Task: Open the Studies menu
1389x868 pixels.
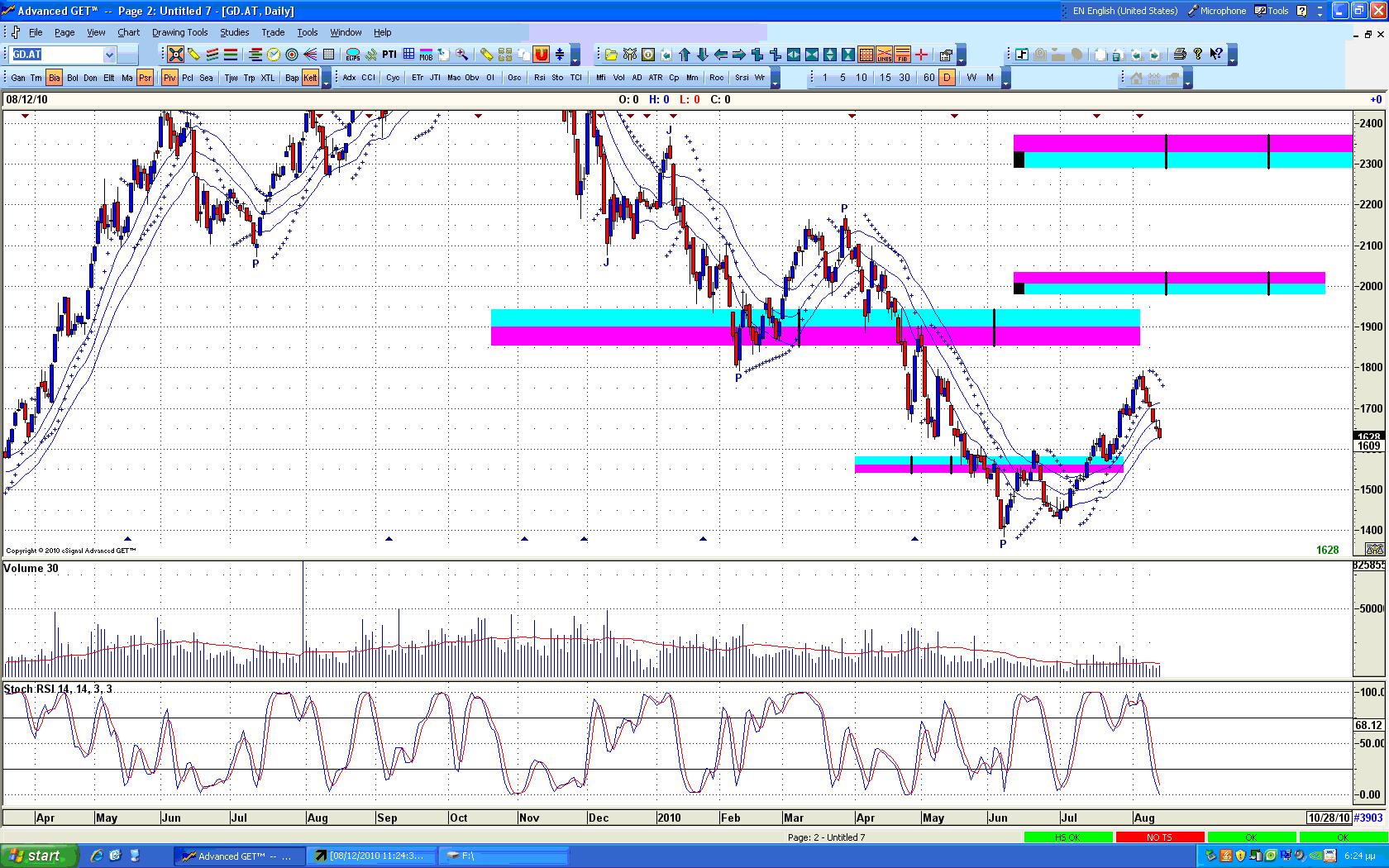Action: click(234, 32)
